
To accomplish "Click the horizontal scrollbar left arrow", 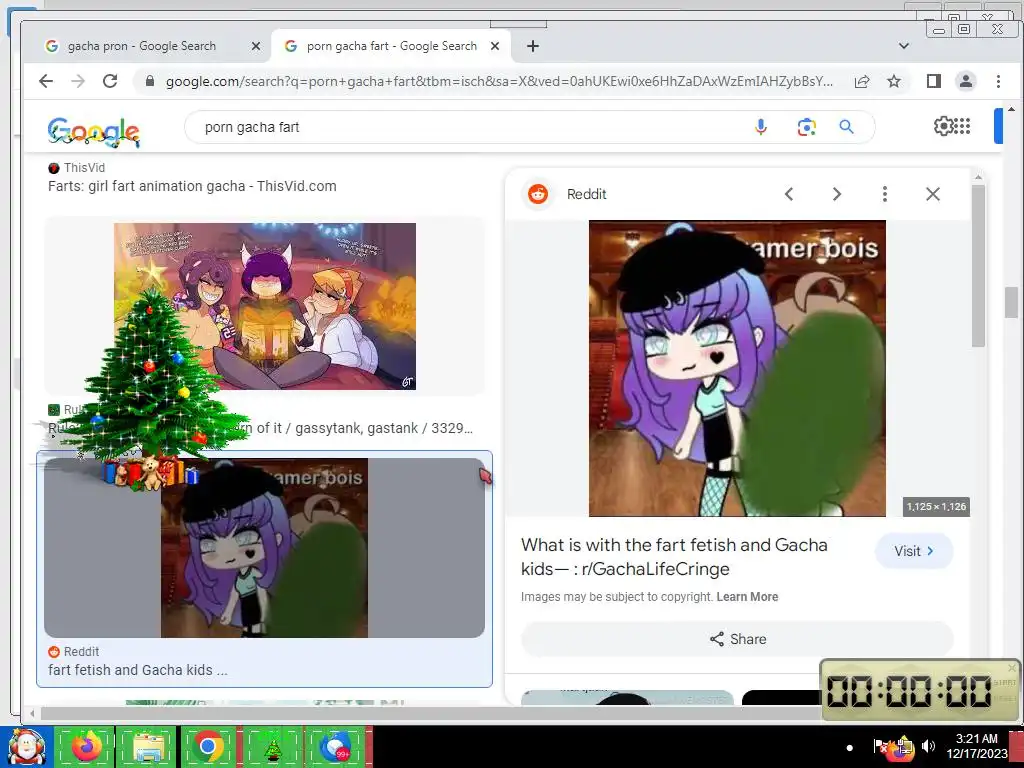I will click(32, 713).
